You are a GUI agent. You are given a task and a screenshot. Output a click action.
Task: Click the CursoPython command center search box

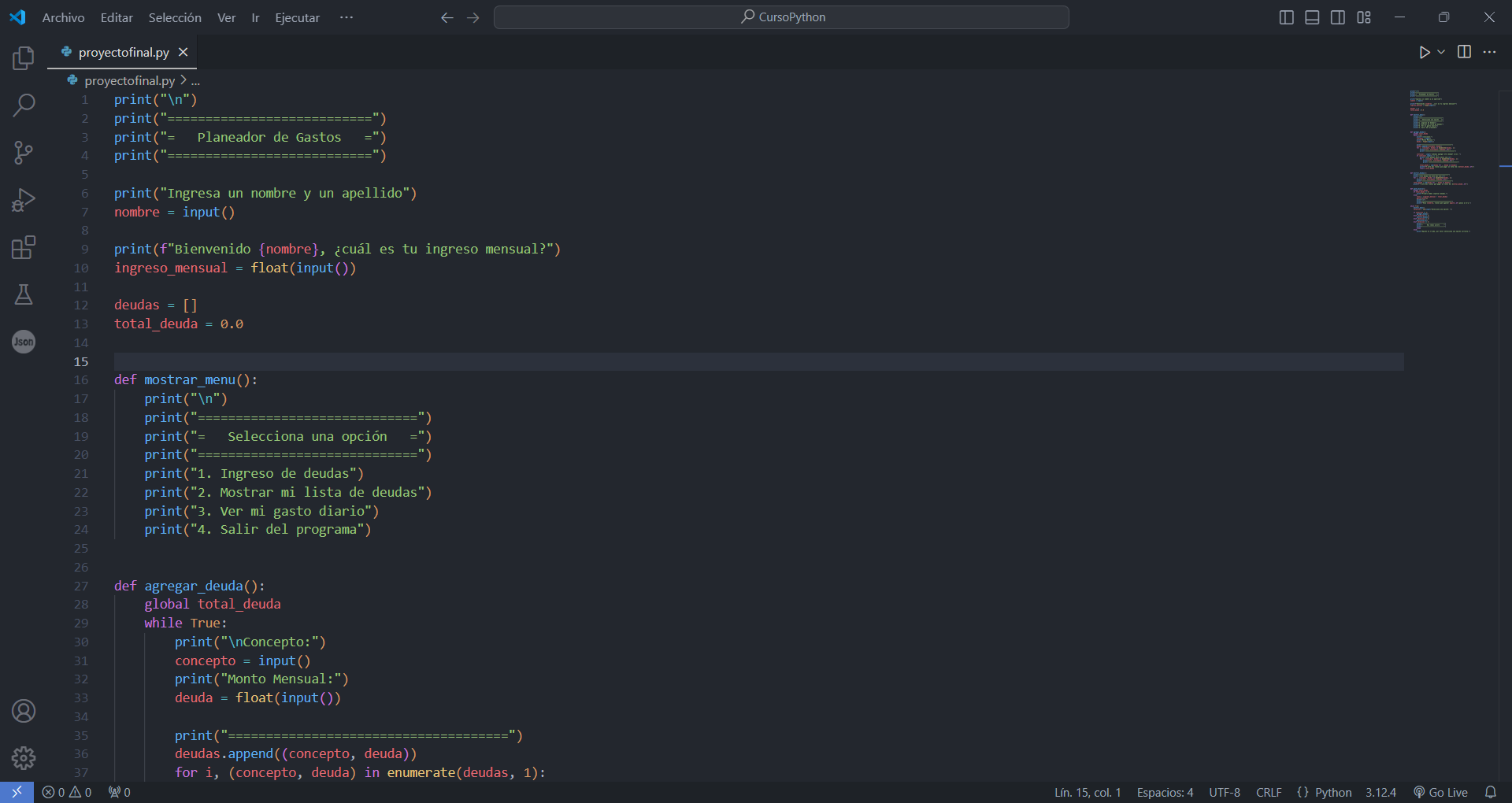[781, 17]
